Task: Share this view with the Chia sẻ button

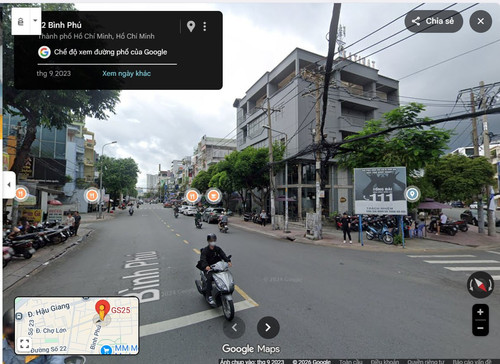Action: (434, 21)
